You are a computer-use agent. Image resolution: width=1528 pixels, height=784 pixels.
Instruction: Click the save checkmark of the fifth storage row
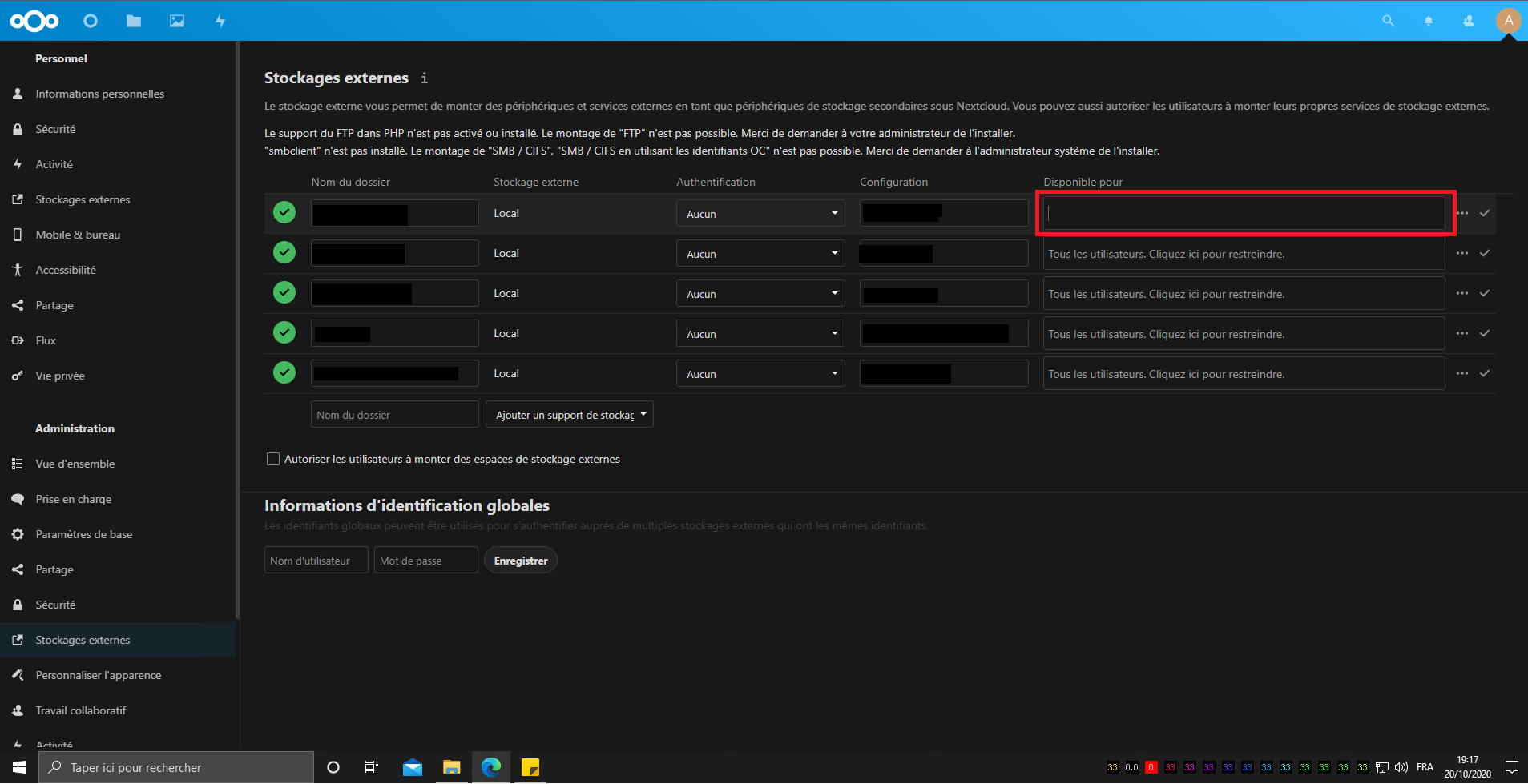1485,373
